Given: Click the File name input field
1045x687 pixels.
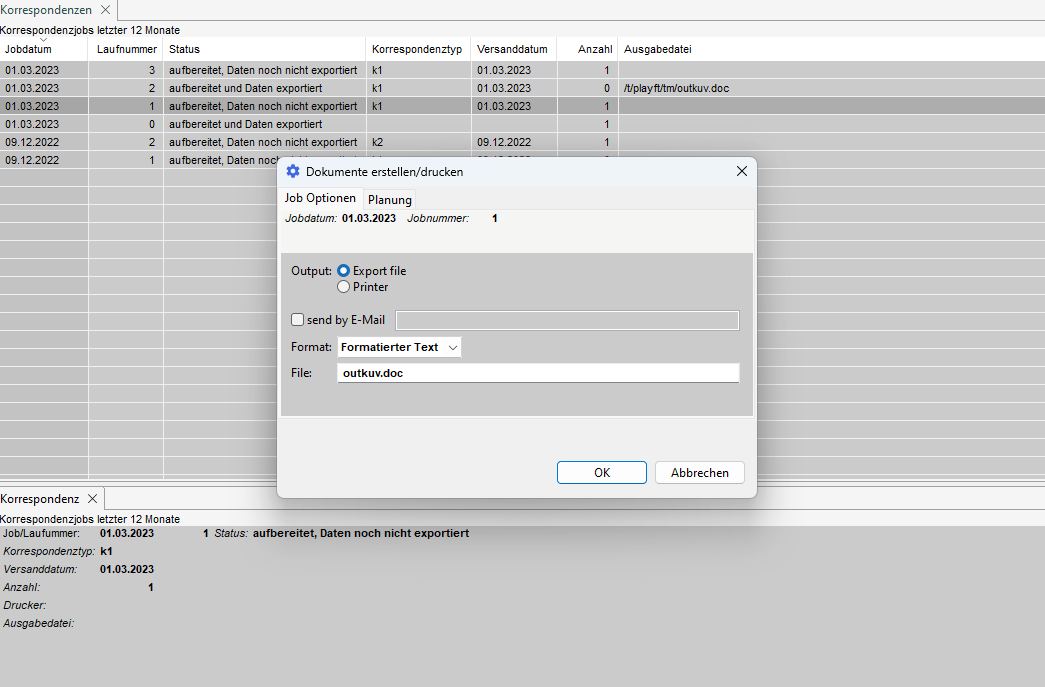Looking at the screenshot, I should 538,373.
